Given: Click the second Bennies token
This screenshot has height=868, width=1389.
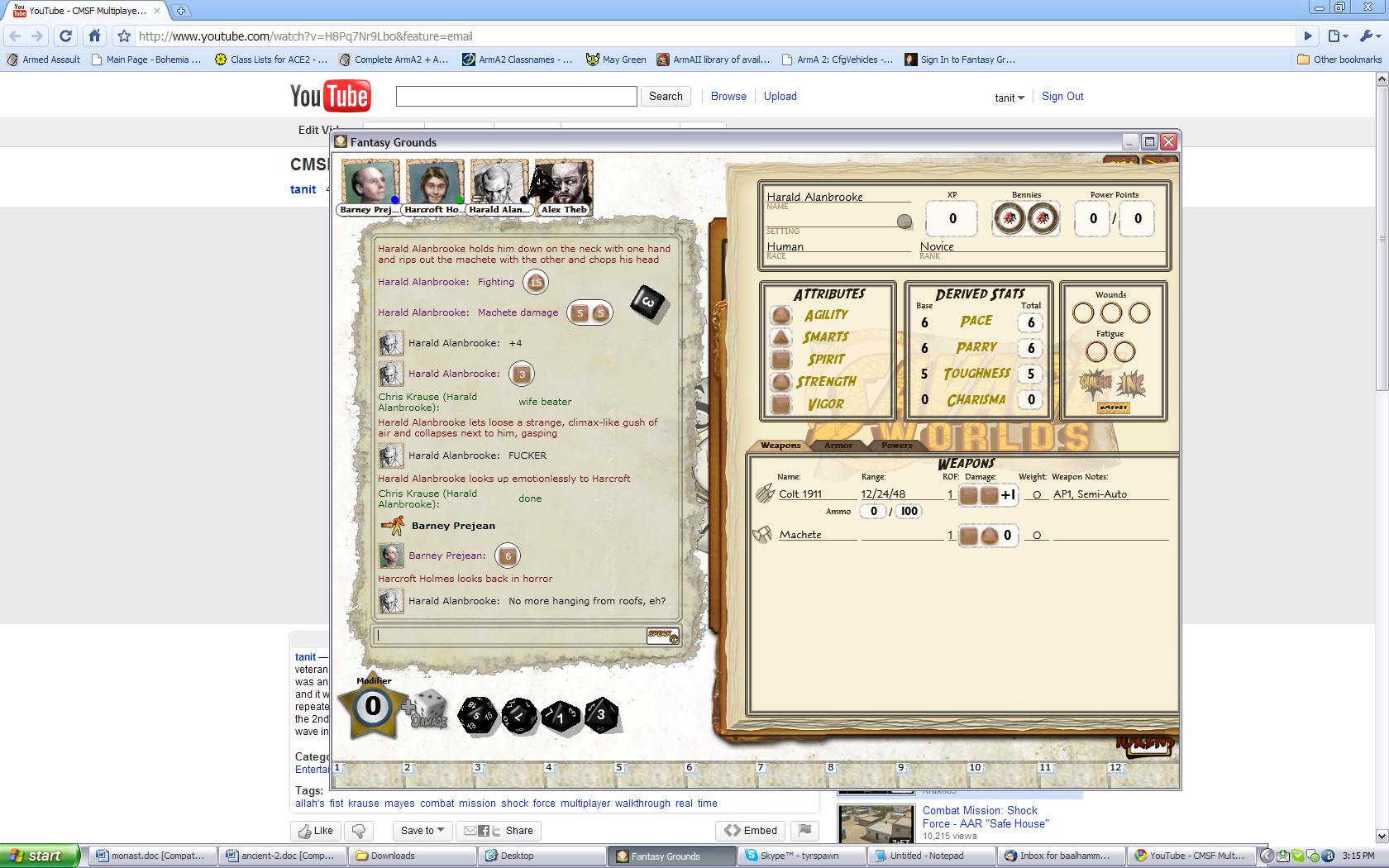Looking at the screenshot, I should coord(1043,219).
